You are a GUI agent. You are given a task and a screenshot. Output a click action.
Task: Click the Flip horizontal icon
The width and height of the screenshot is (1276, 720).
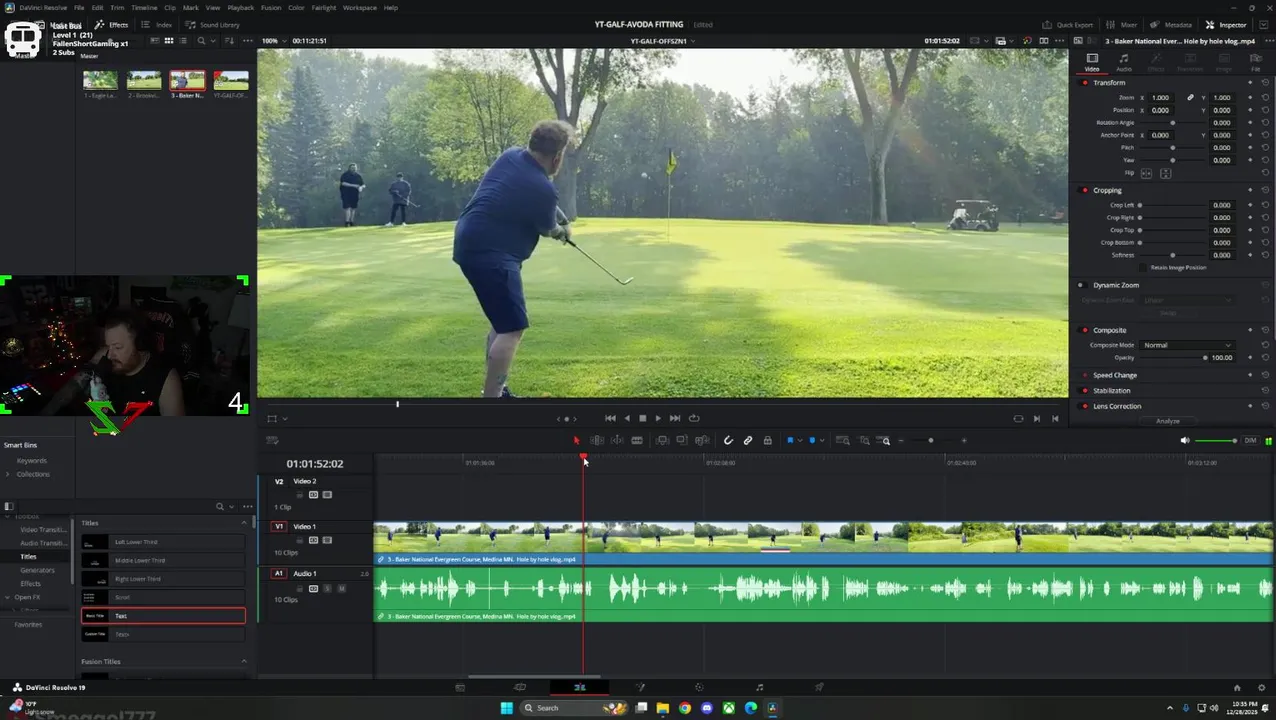click(x=1147, y=173)
